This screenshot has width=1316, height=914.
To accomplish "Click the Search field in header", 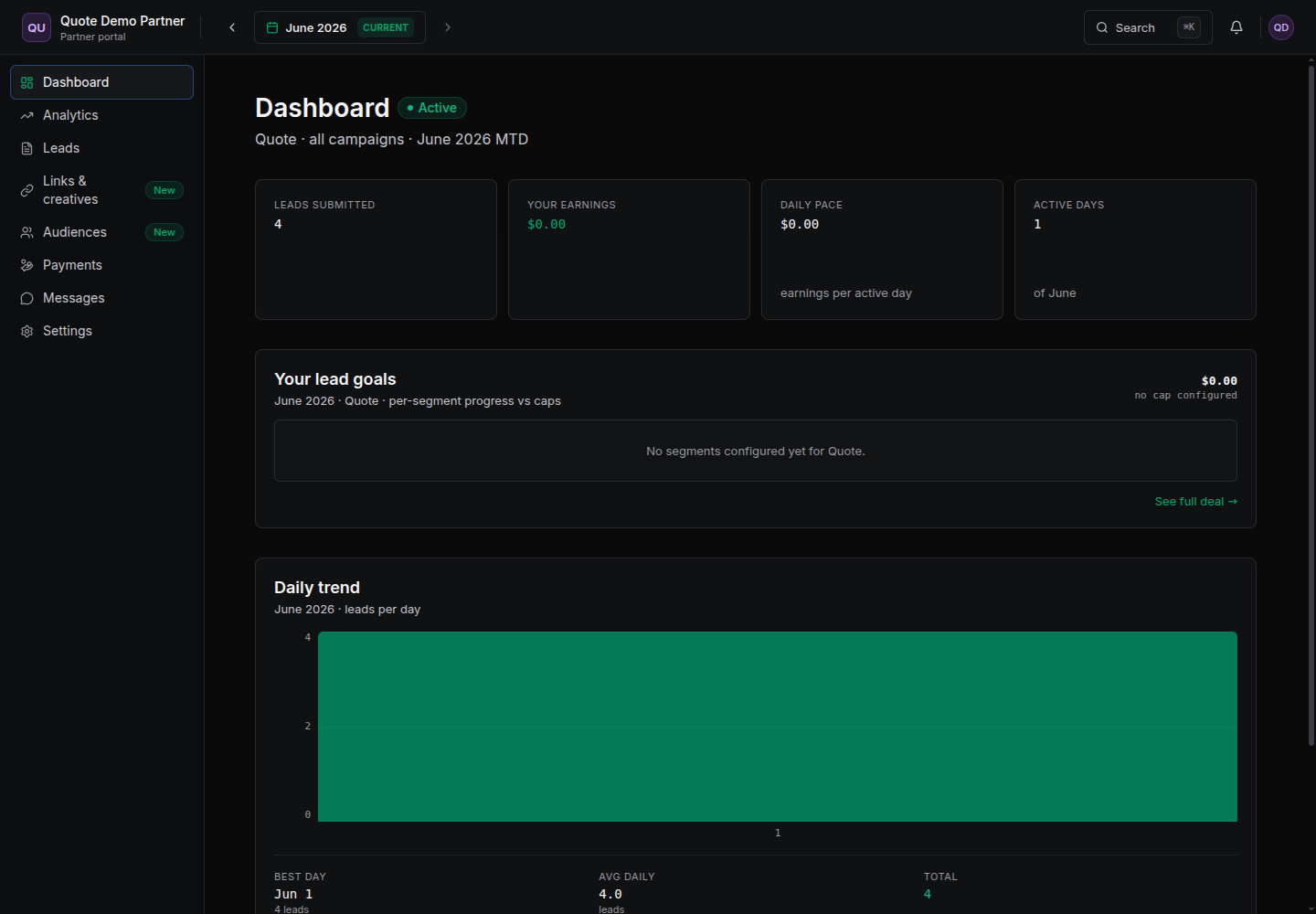I will (1148, 27).
